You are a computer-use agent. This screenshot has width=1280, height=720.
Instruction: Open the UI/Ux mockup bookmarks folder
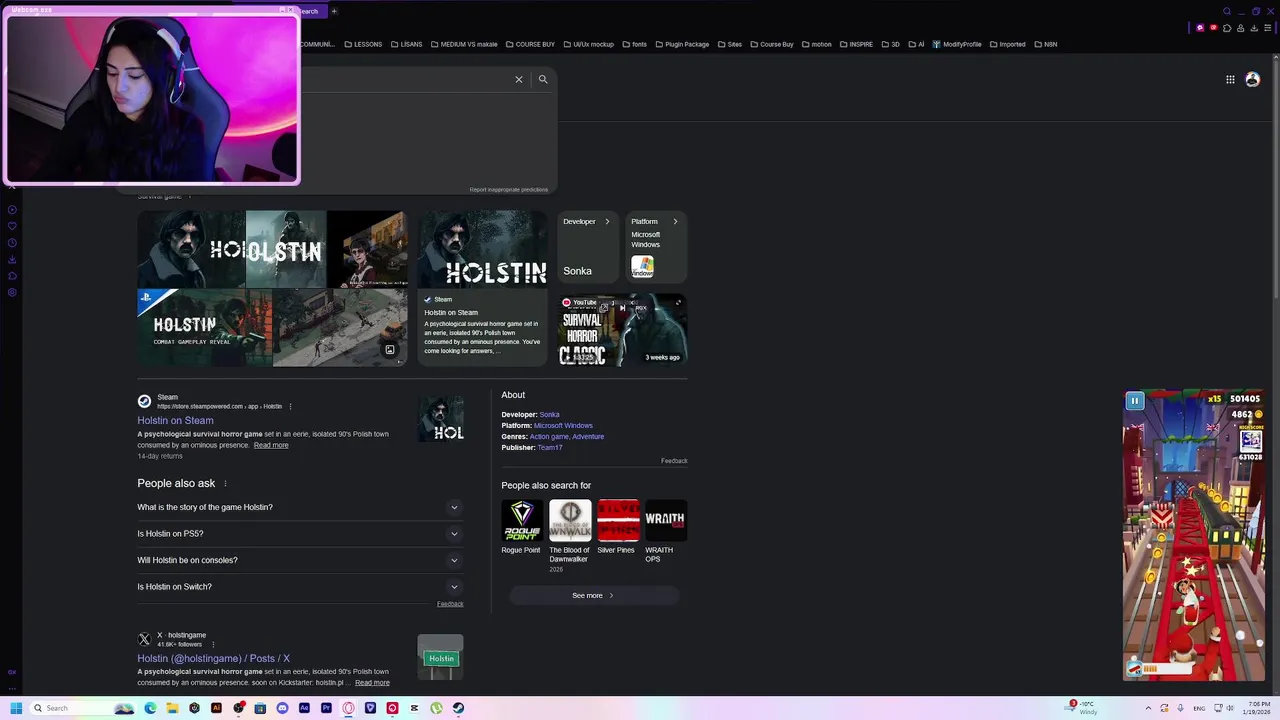[589, 44]
